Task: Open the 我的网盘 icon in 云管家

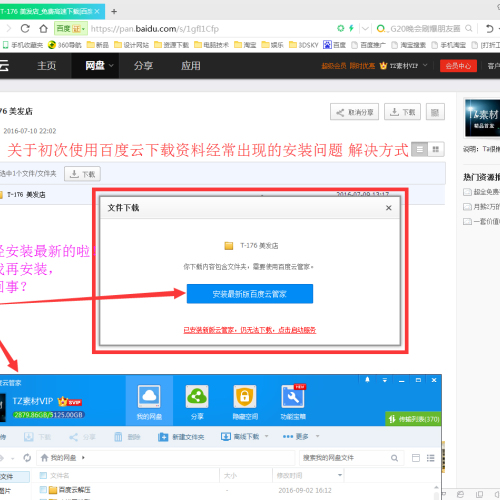Action: click(149, 402)
